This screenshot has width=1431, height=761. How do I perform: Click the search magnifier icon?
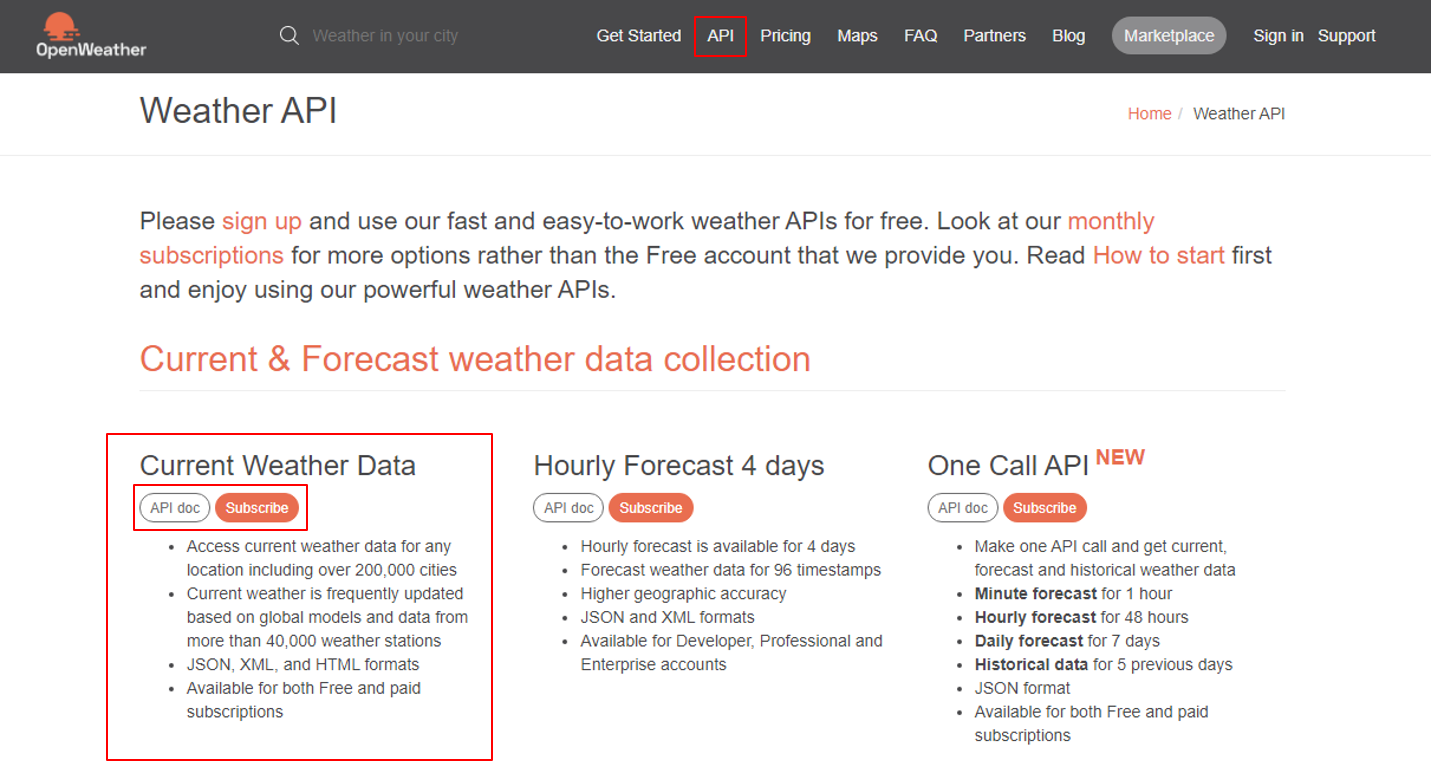[x=289, y=36]
